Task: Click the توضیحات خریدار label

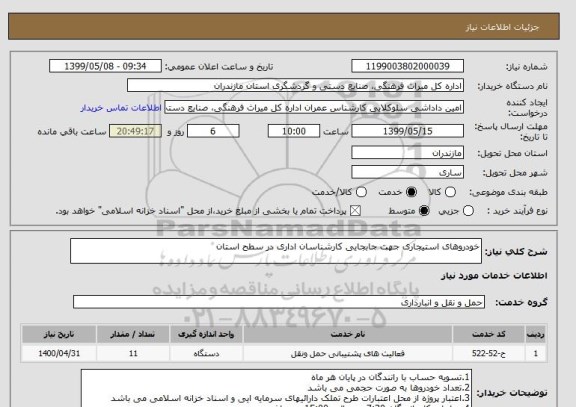Action: pyautogui.click(x=512, y=393)
